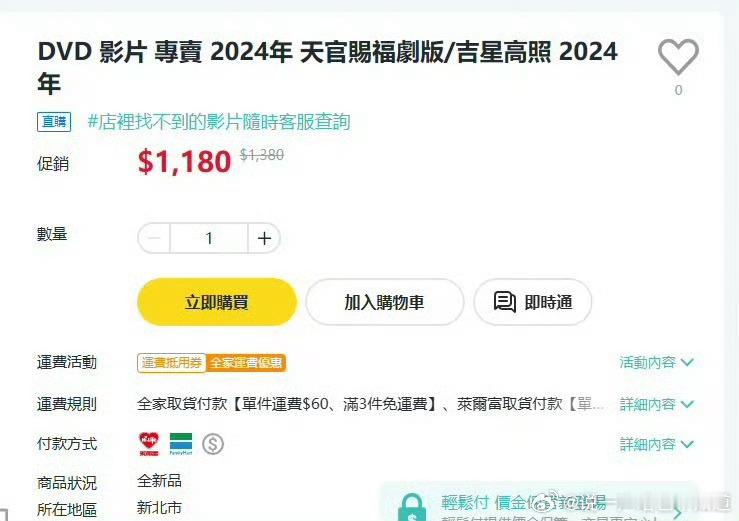
Task: Add item to favorites with heart icon
Action: pyautogui.click(x=678, y=57)
